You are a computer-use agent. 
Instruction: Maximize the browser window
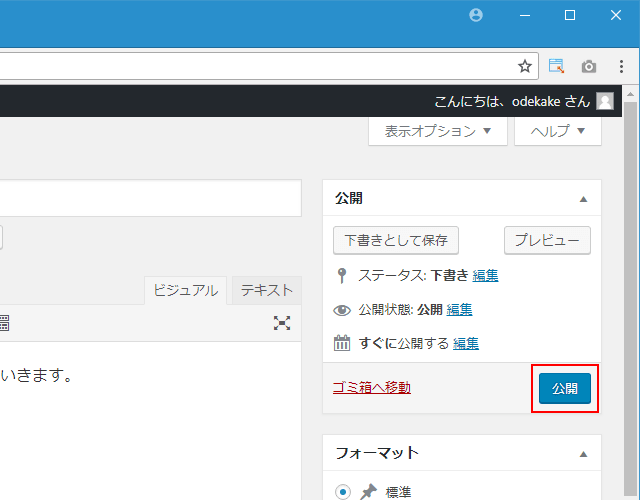[x=570, y=15]
